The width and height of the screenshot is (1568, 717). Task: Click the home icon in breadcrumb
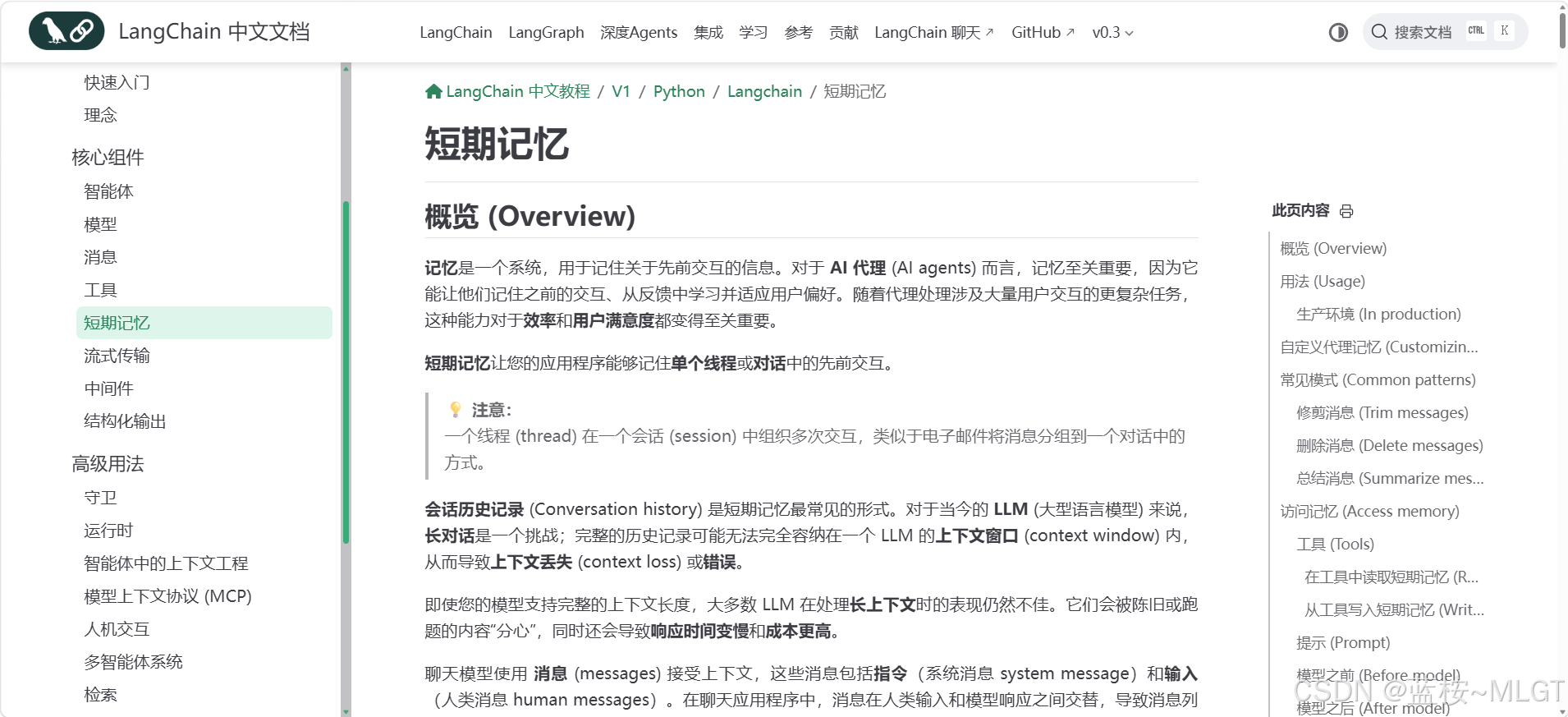433,91
